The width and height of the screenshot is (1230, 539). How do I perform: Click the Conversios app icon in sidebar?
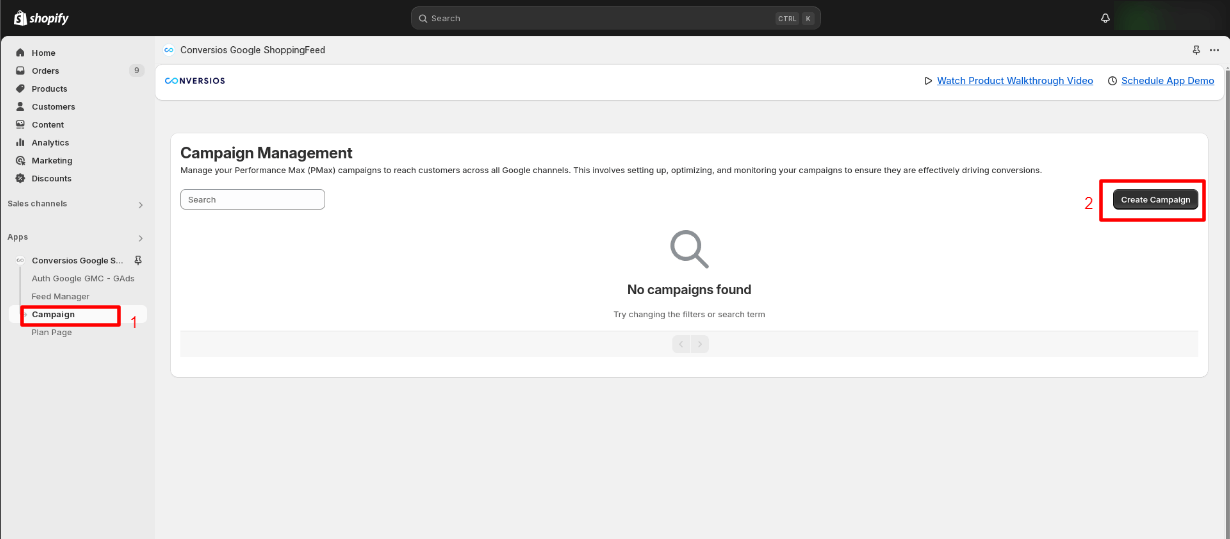[20, 260]
